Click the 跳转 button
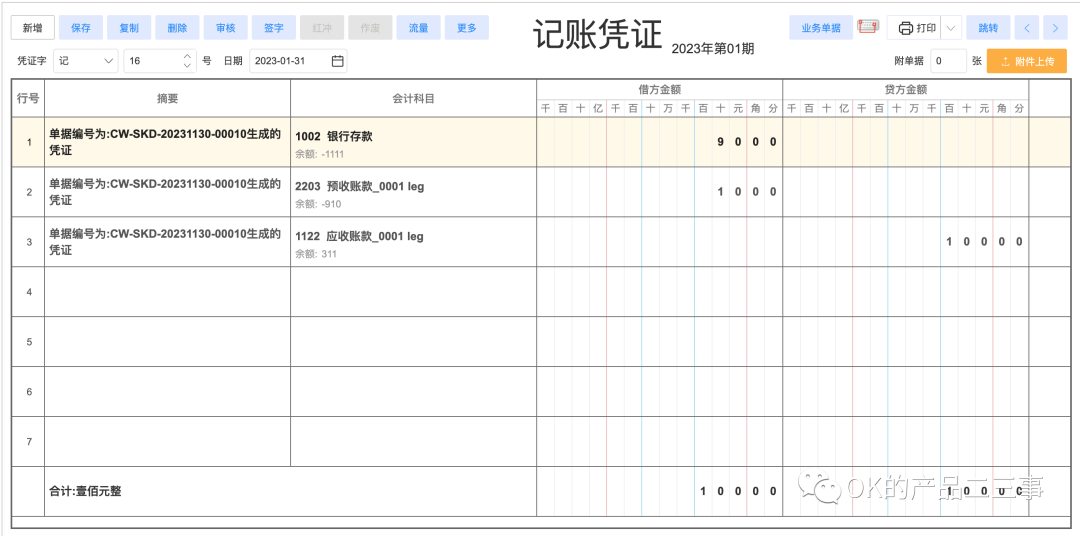Image resolution: width=1080 pixels, height=536 pixels. (988, 28)
